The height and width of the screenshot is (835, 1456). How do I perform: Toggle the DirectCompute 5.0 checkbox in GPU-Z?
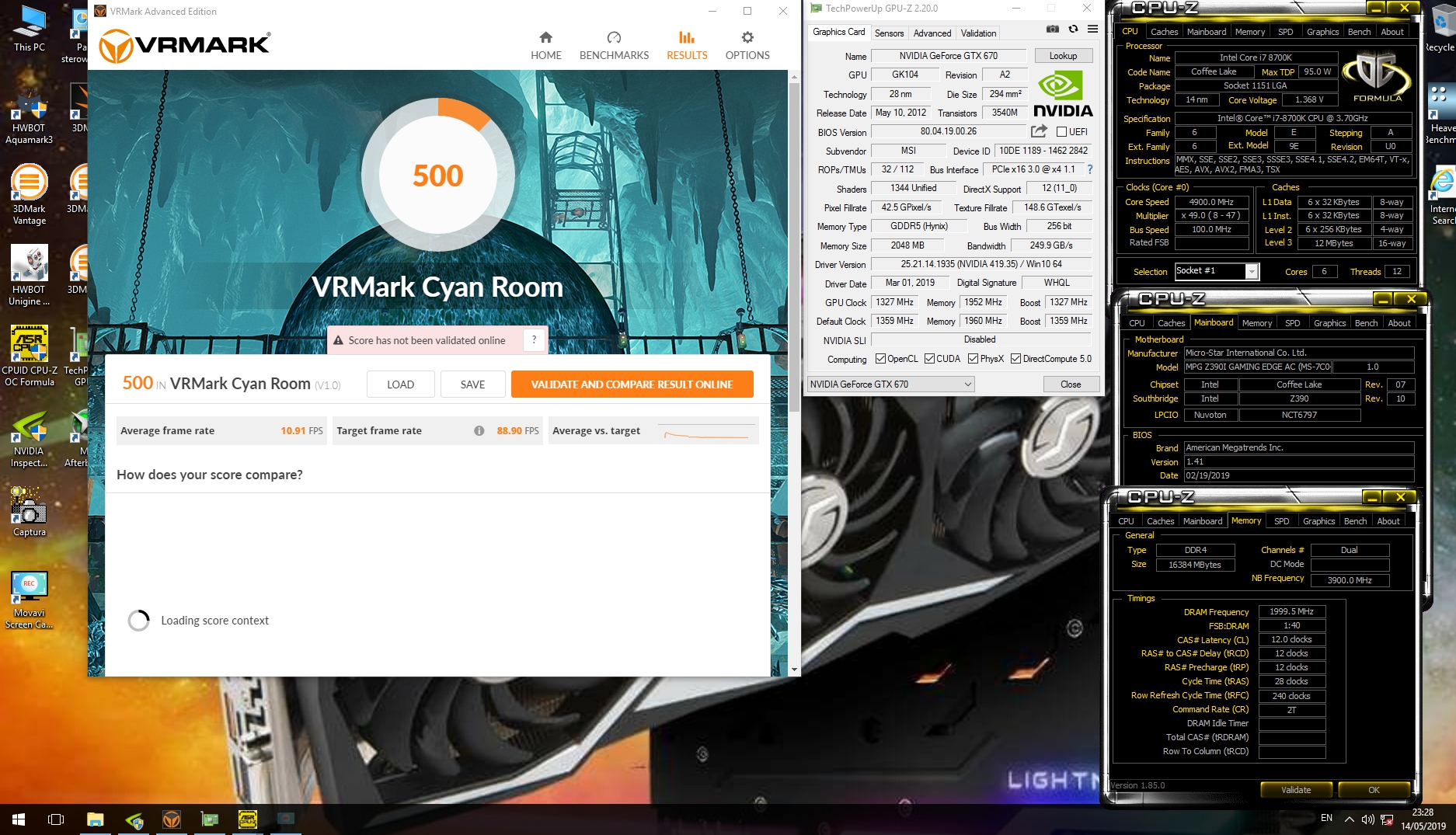[x=1016, y=359]
